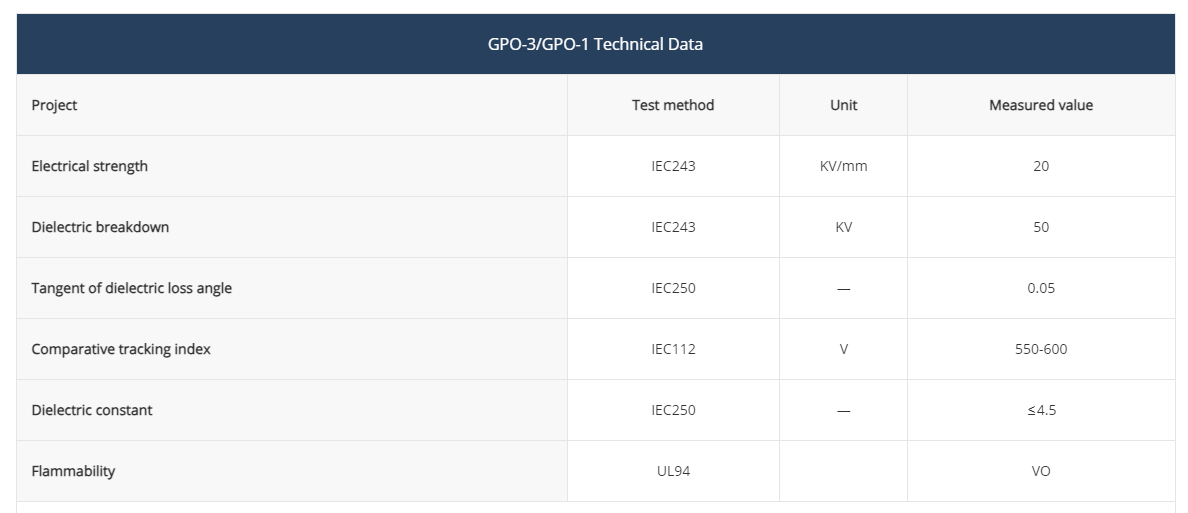Click the UL94 test method cell
Screen dimensions: 1188x513
(x=673, y=471)
